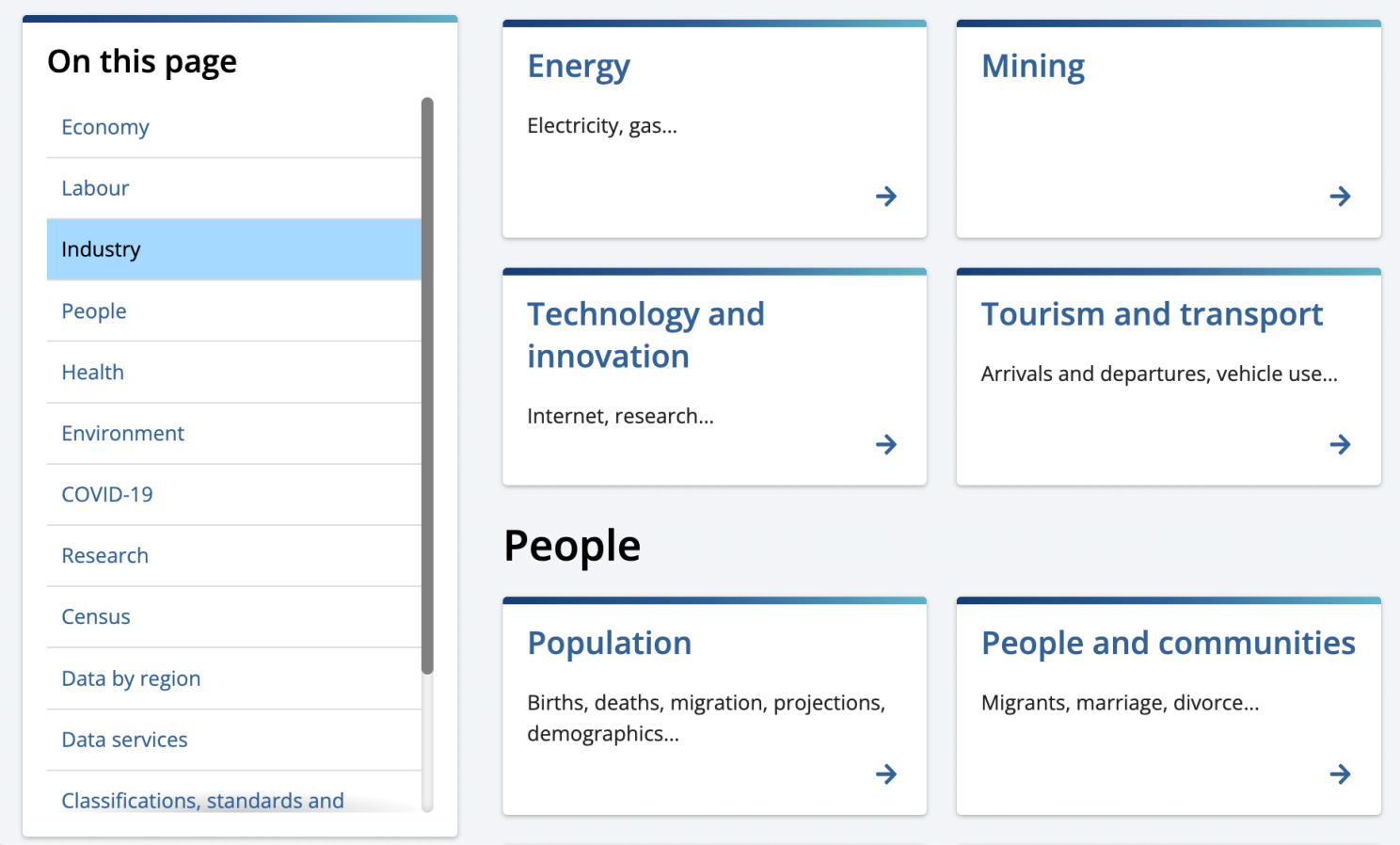
Task: Click the Tourism and transport arrow icon
Action: (x=1340, y=444)
